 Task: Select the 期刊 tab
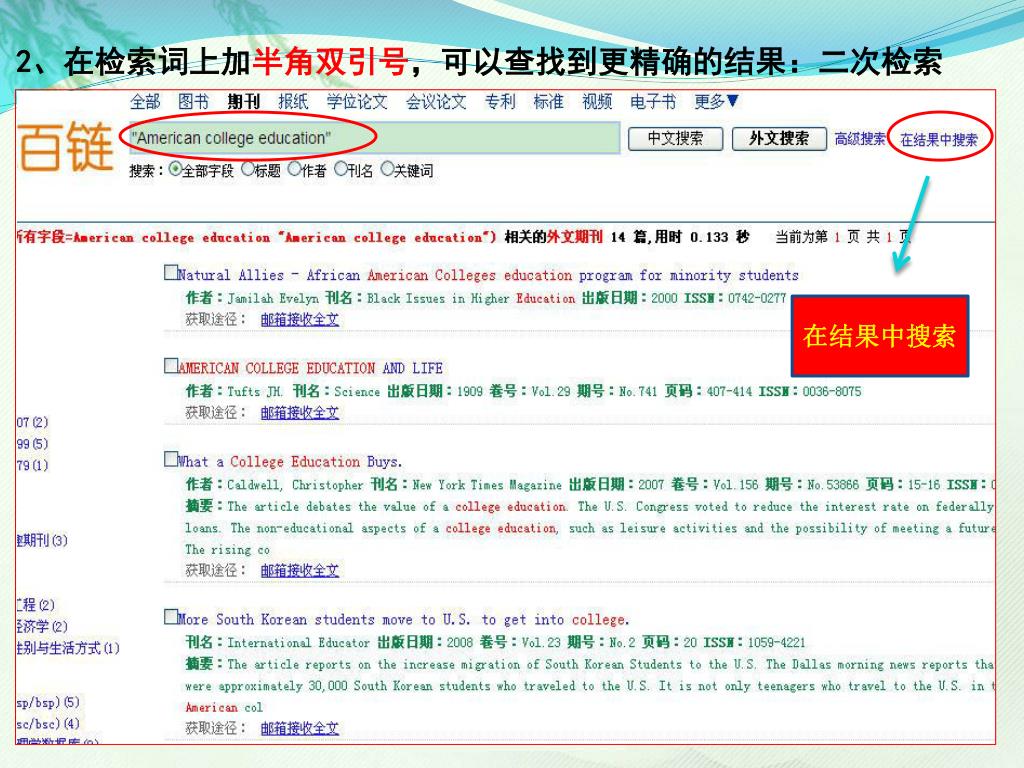click(x=243, y=101)
